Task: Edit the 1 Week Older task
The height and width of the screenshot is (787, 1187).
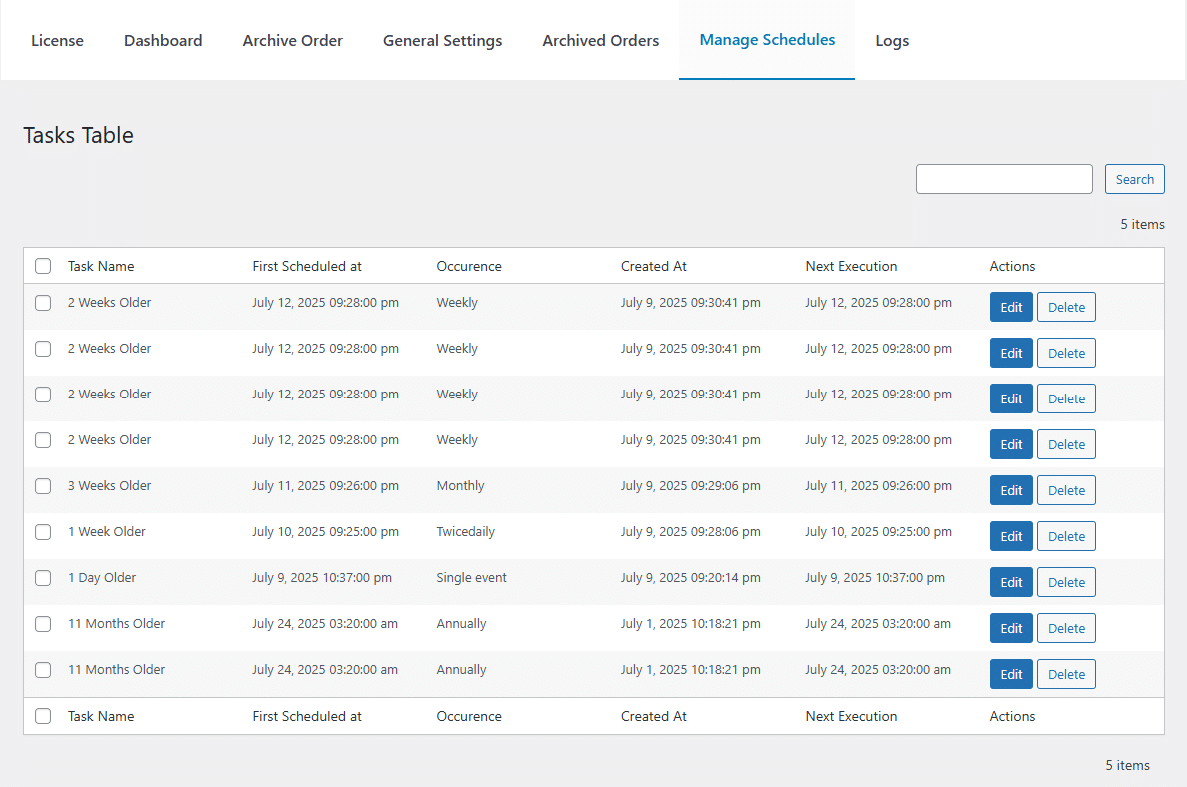Action: [1011, 537]
